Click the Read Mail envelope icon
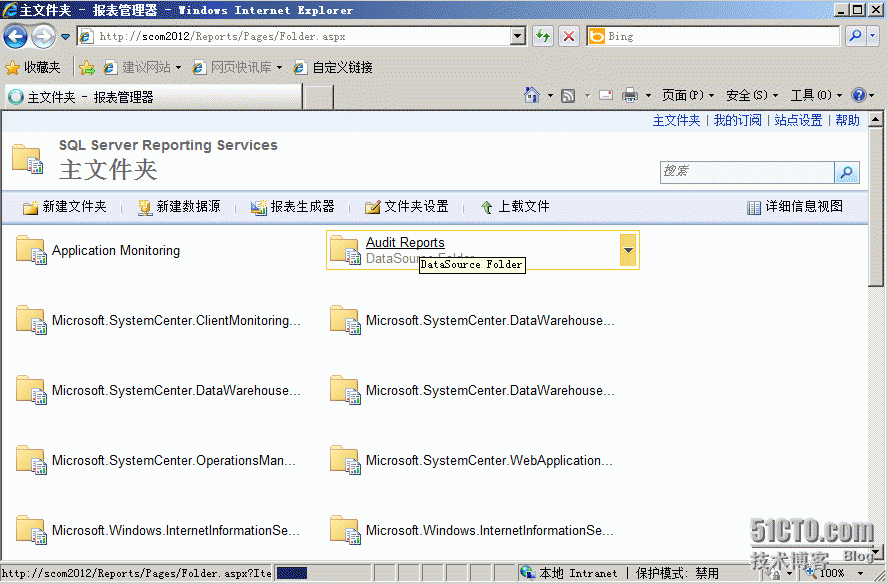This screenshot has width=888, height=584. [x=606, y=95]
